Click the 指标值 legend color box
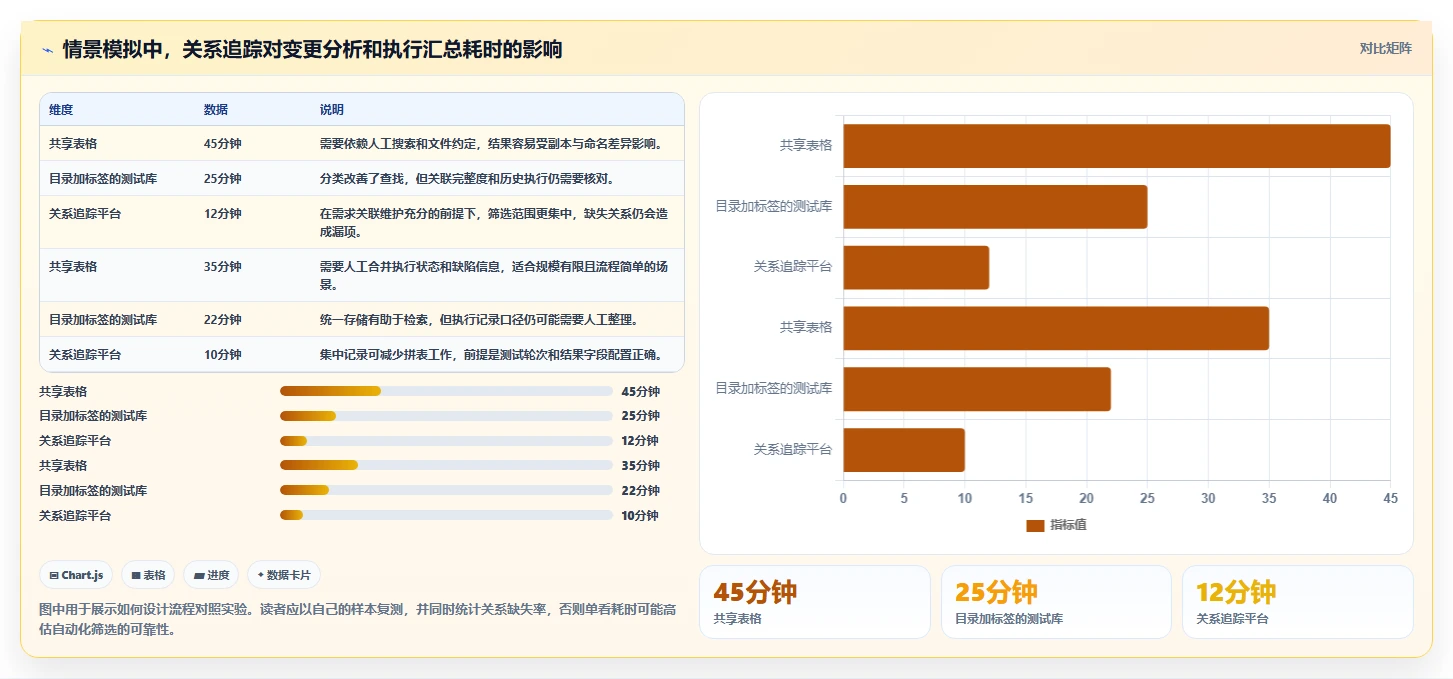The height and width of the screenshot is (679, 1453). coord(1035,525)
